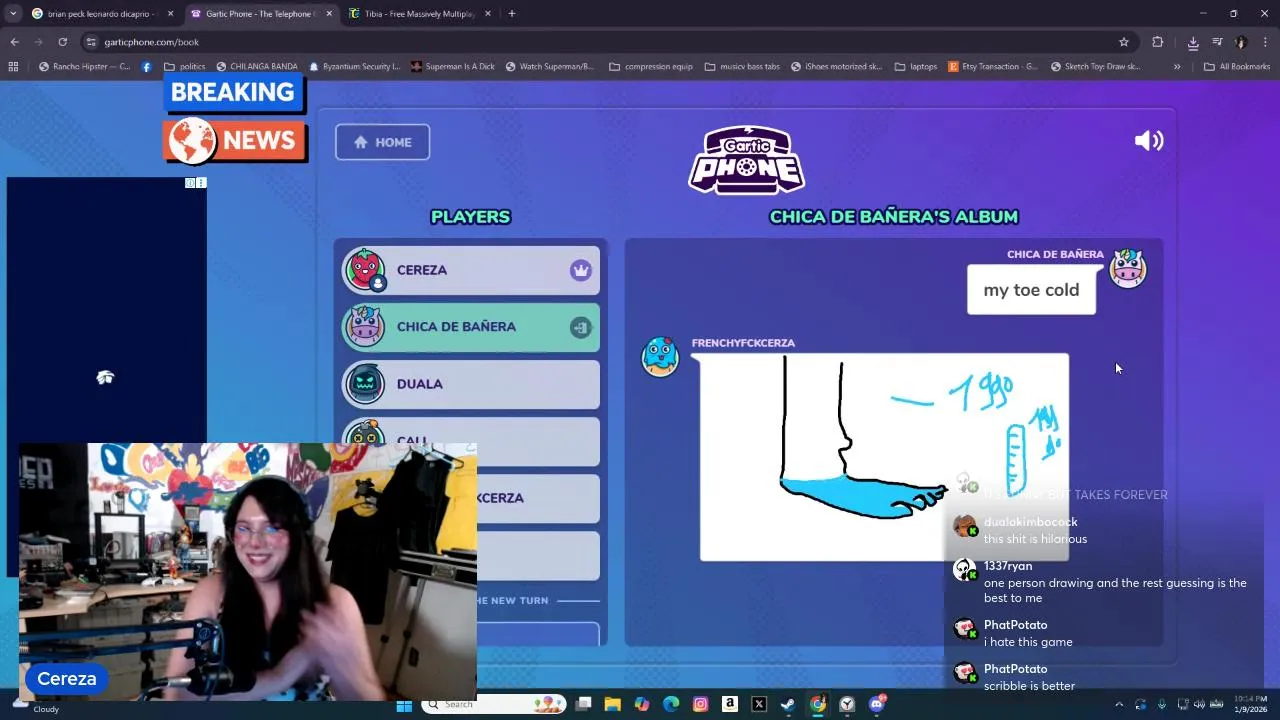1280x720 pixels.
Task: Open the blue foot drawing
Action: coord(884,457)
